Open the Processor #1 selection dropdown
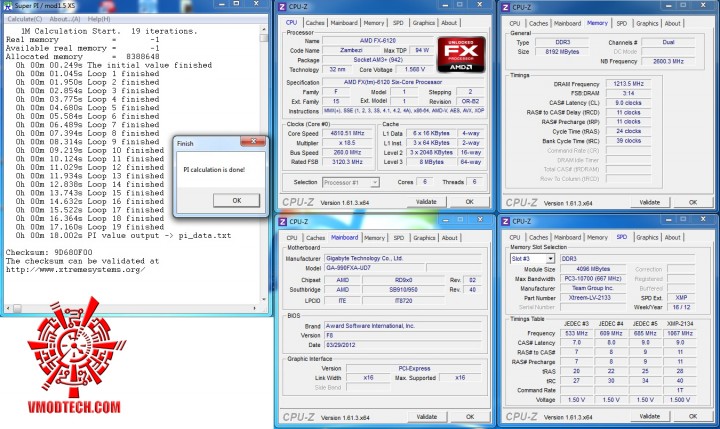 pyautogui.click(x=351, y=182)
